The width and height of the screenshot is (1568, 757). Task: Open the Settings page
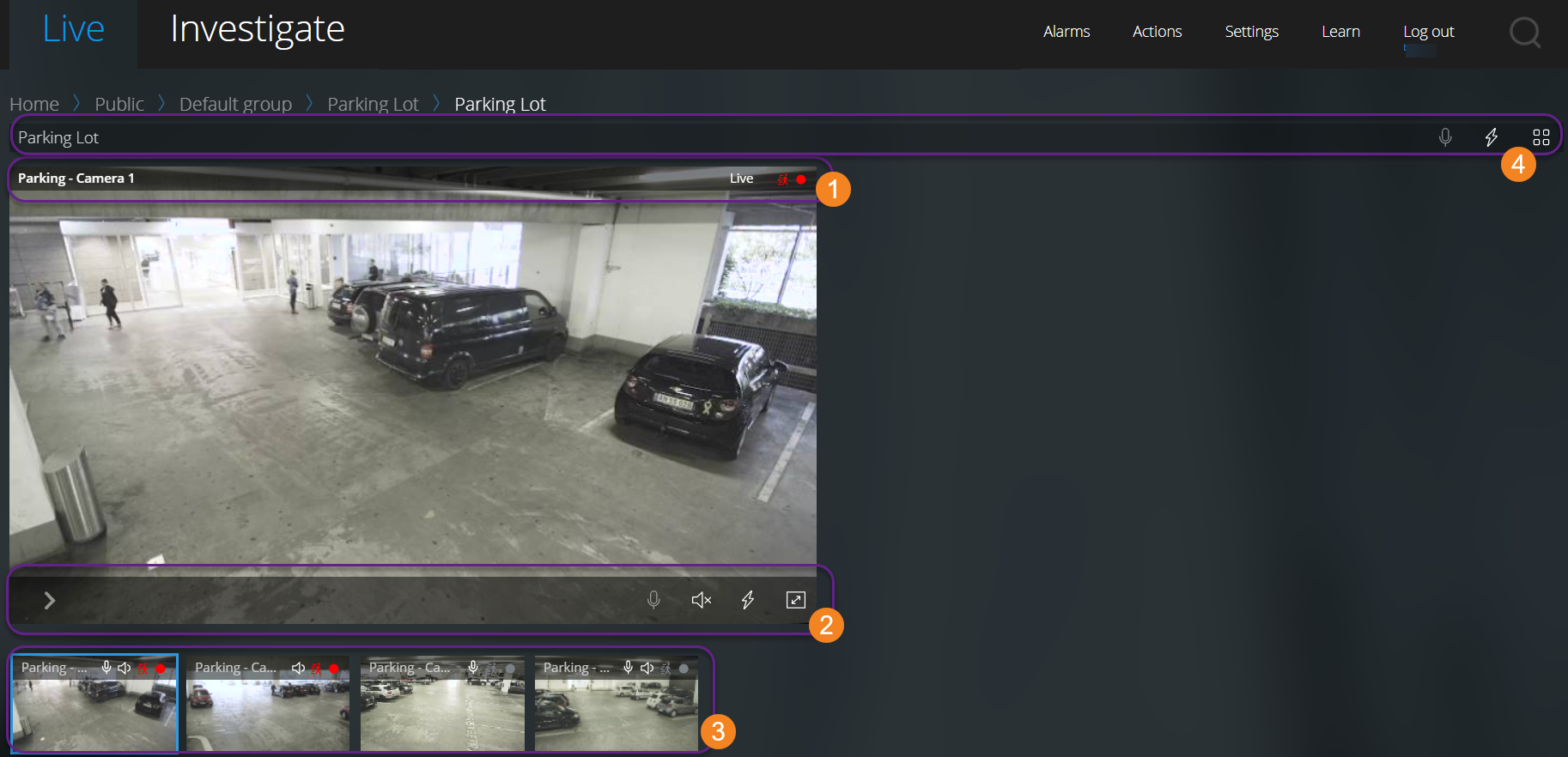coord(1251,32)
